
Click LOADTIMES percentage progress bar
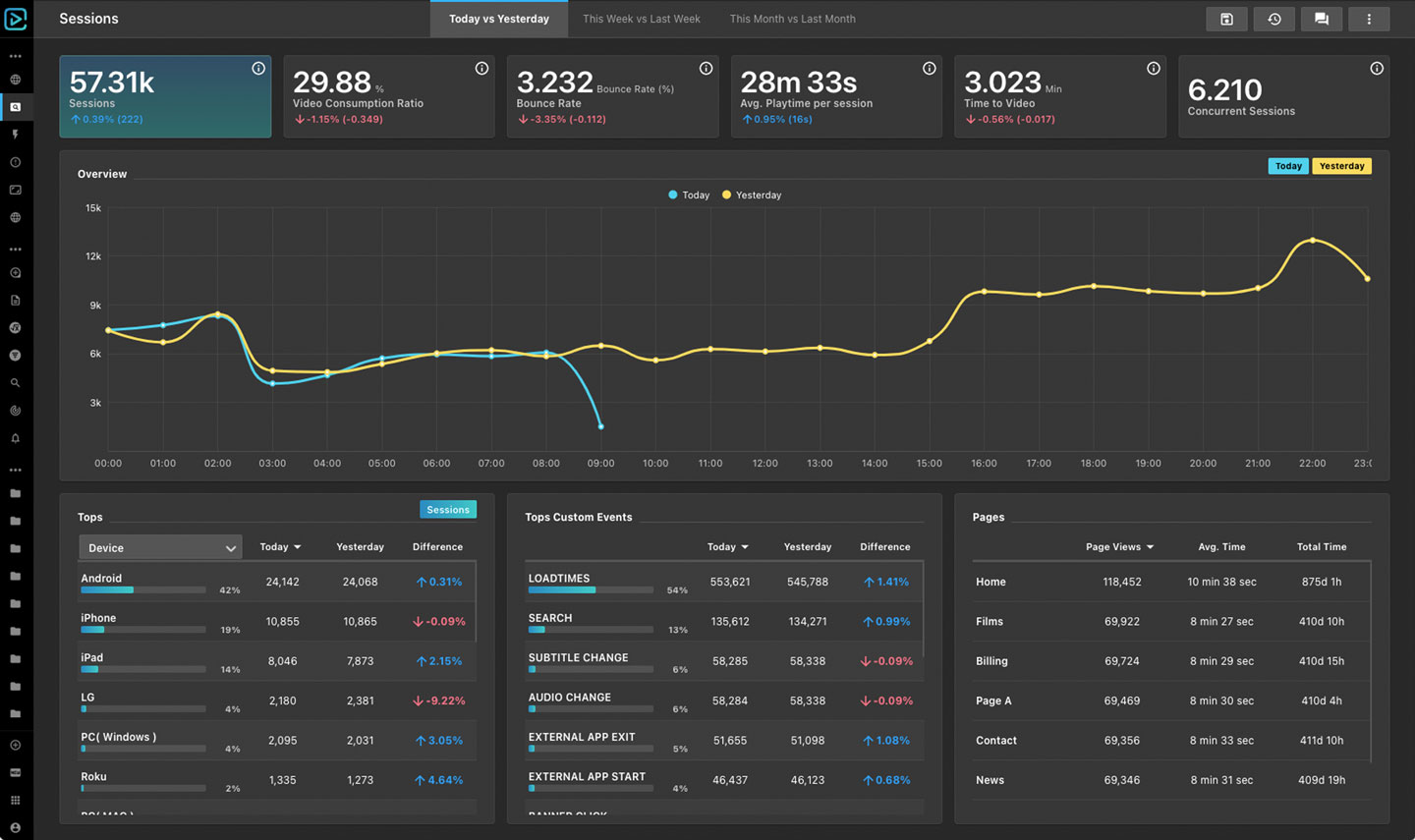click(x=591, y=590)
